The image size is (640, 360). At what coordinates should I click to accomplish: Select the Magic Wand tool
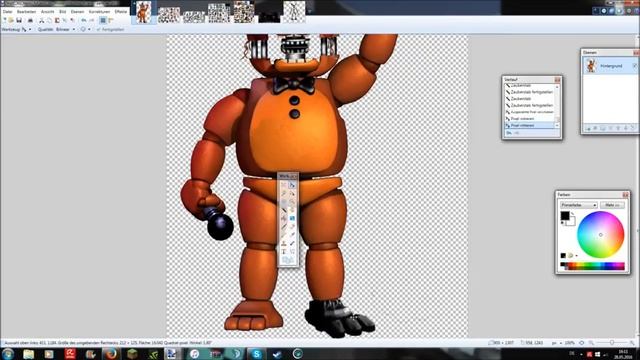284,210
